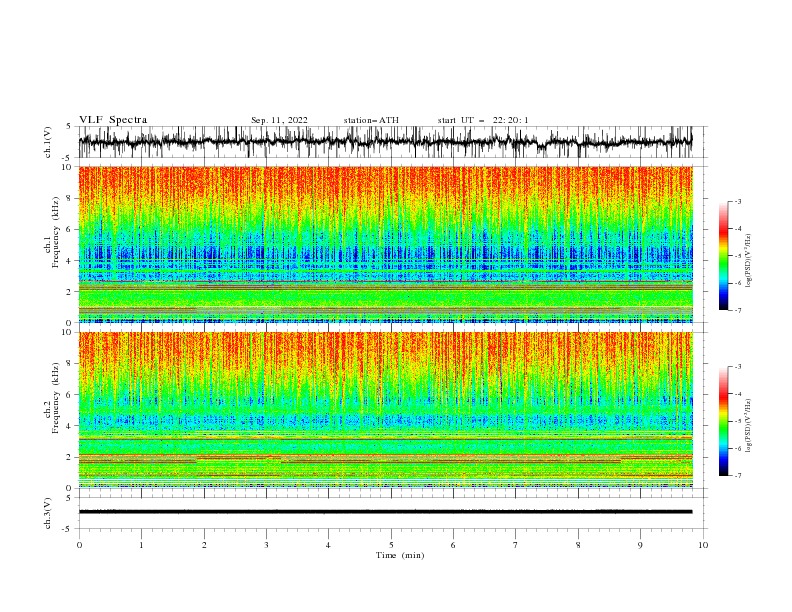Viewport: 792px width, 612px height.
Task: Click "-5" tick on ch.3(V) axis
Action: [68, 529]
